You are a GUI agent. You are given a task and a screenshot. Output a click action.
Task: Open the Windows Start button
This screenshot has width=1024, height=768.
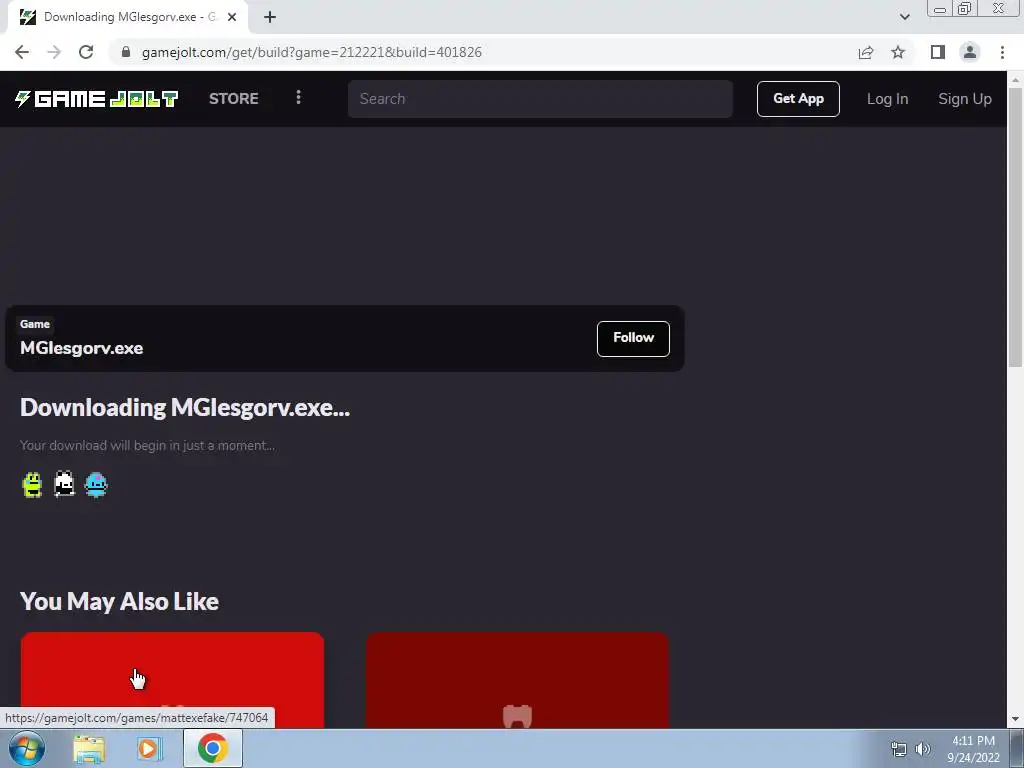click(27, 748)
